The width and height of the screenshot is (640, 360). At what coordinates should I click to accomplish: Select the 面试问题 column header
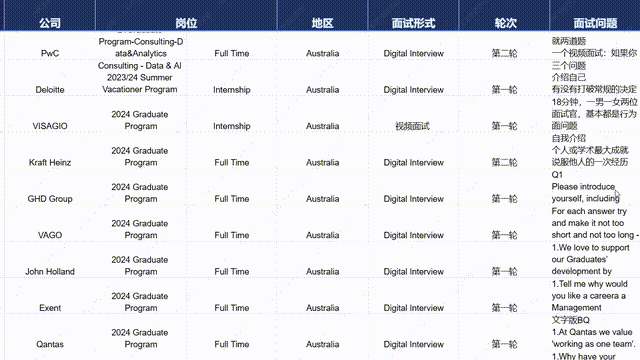pyautogui.click(x=595, y=23)
